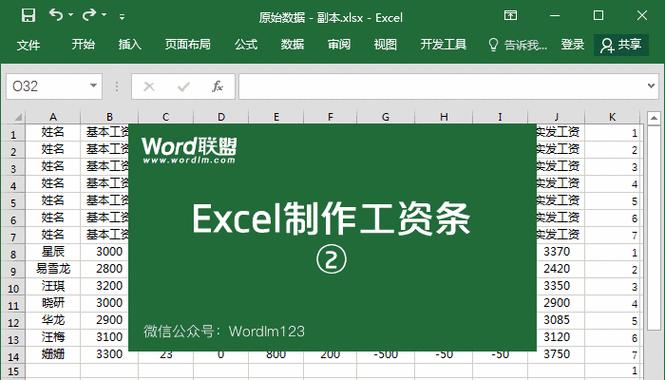The width and height of the screenshot is (665, 380).
Task: Click the 共享 share button
Action: point(621,45)
